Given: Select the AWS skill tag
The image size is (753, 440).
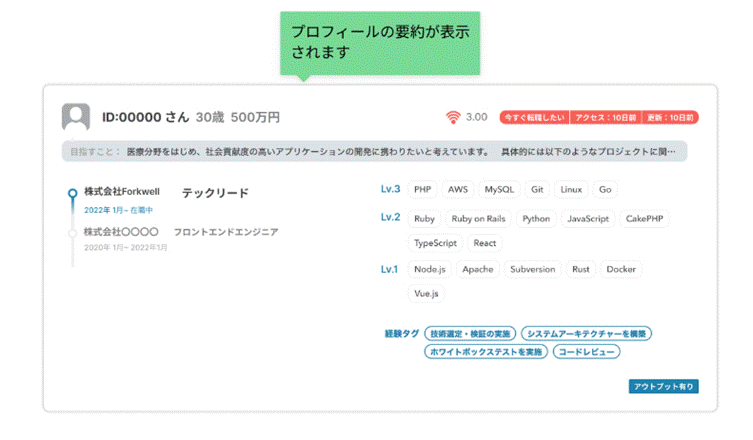Looking at the screenshot, I should point(458,189).
